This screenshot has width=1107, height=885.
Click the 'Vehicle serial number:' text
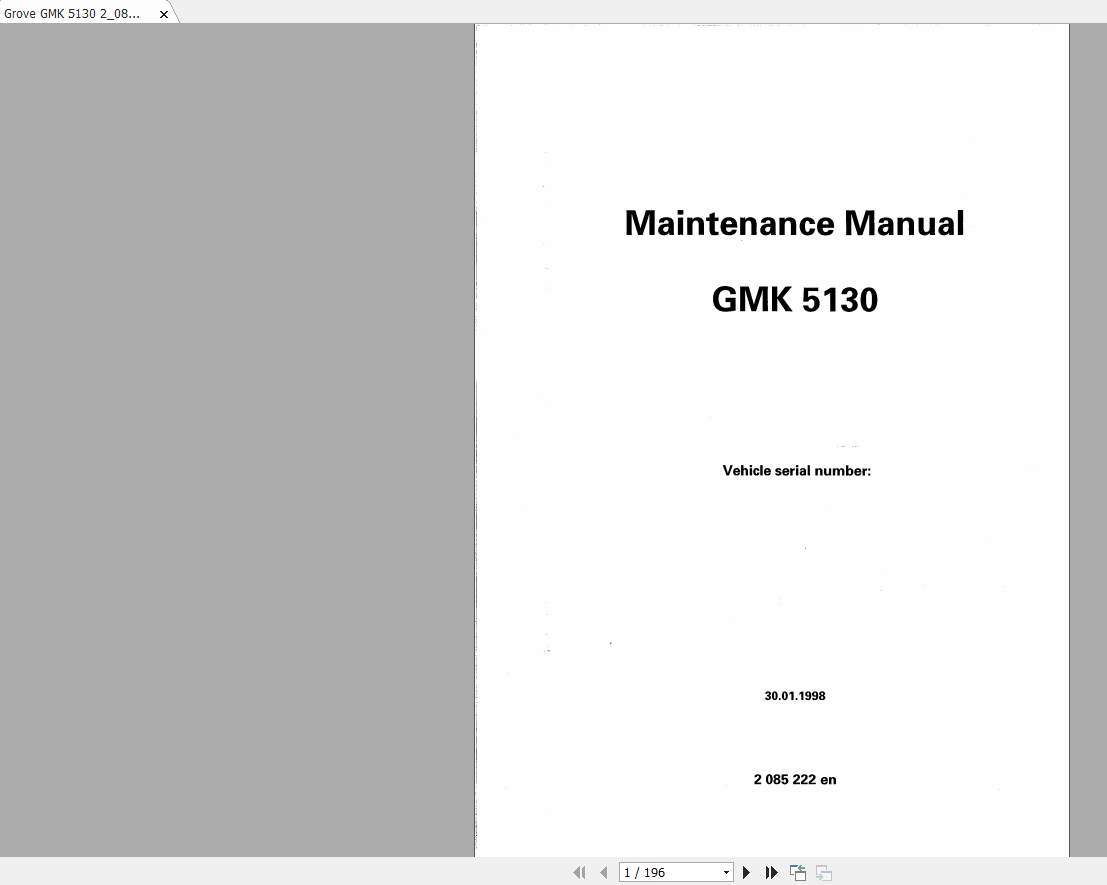796,471
